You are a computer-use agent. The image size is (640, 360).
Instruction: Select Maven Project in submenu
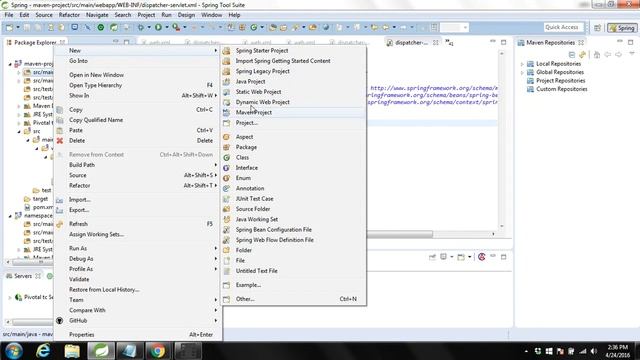coord(293,112)
